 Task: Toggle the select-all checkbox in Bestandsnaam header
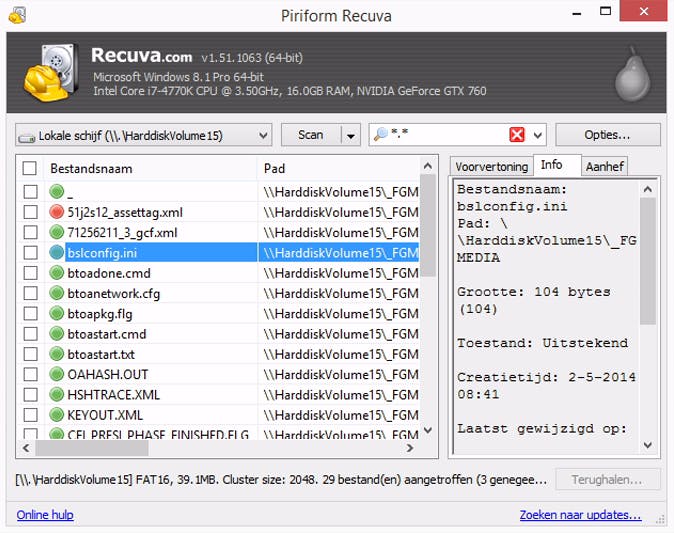tap(29, 168)
